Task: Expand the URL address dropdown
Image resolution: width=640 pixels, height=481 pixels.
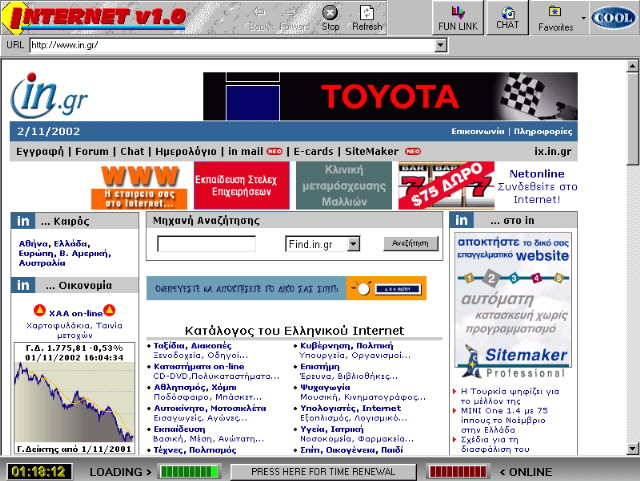Action: 440,45
